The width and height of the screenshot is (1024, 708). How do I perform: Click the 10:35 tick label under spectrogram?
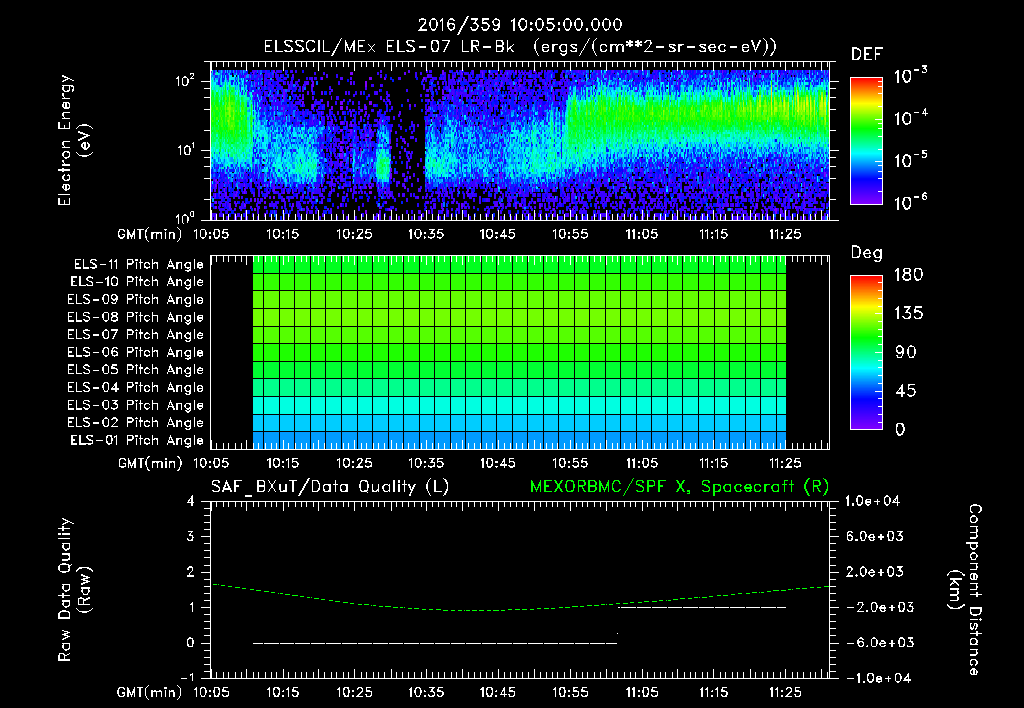(426, 234)
